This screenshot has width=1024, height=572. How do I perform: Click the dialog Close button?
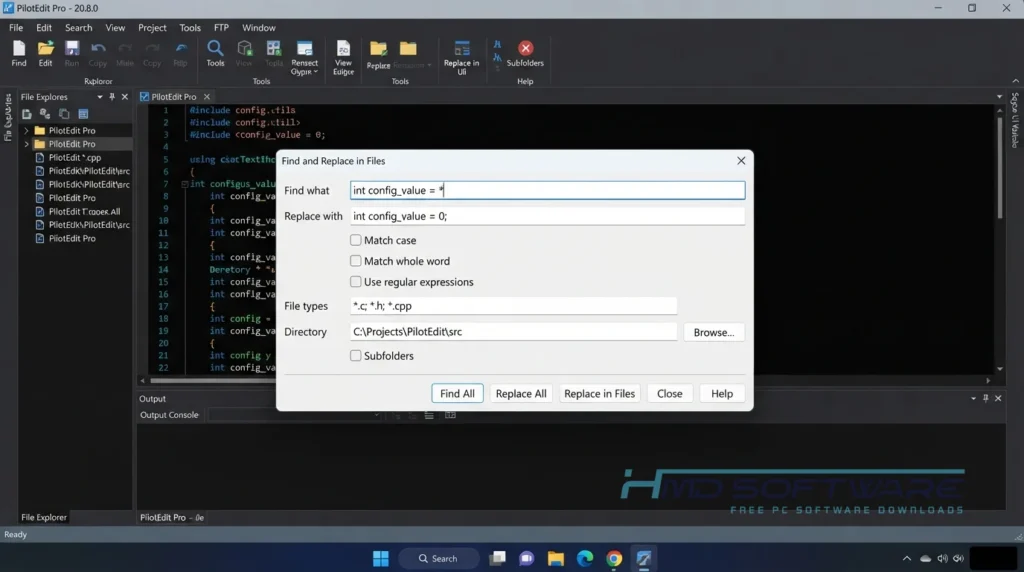pos(669,394)
